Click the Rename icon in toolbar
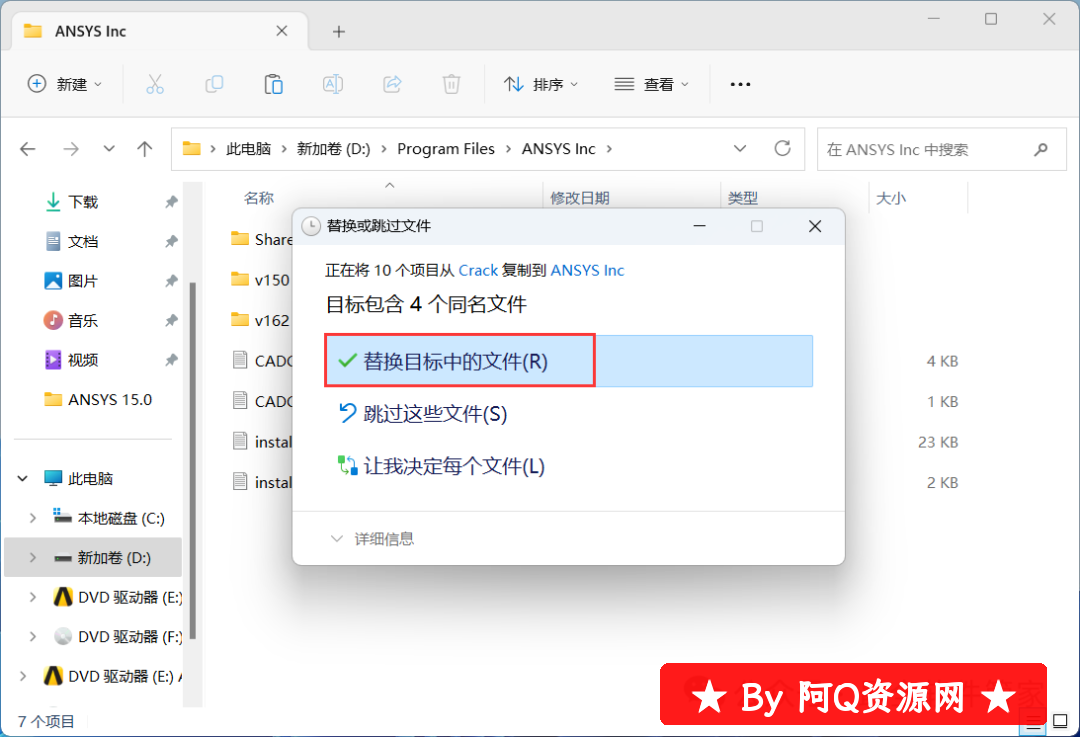The image size is (1080, 737). point(332,84)
